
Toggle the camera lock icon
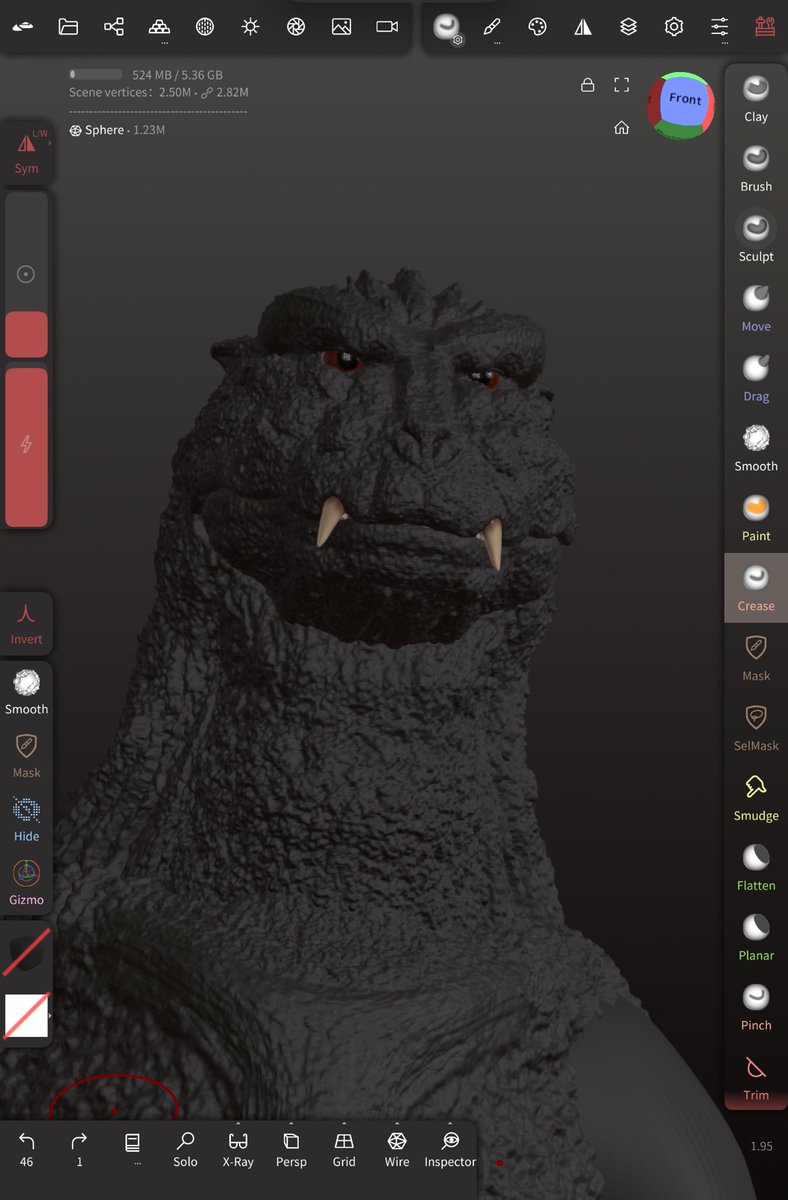click(588, 85)
